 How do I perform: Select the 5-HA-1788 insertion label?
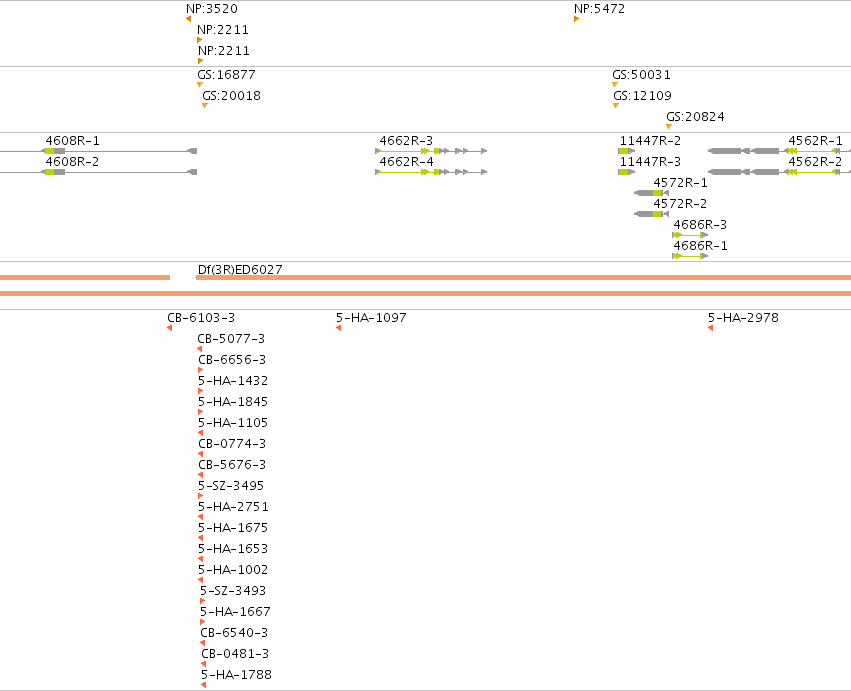236,675
